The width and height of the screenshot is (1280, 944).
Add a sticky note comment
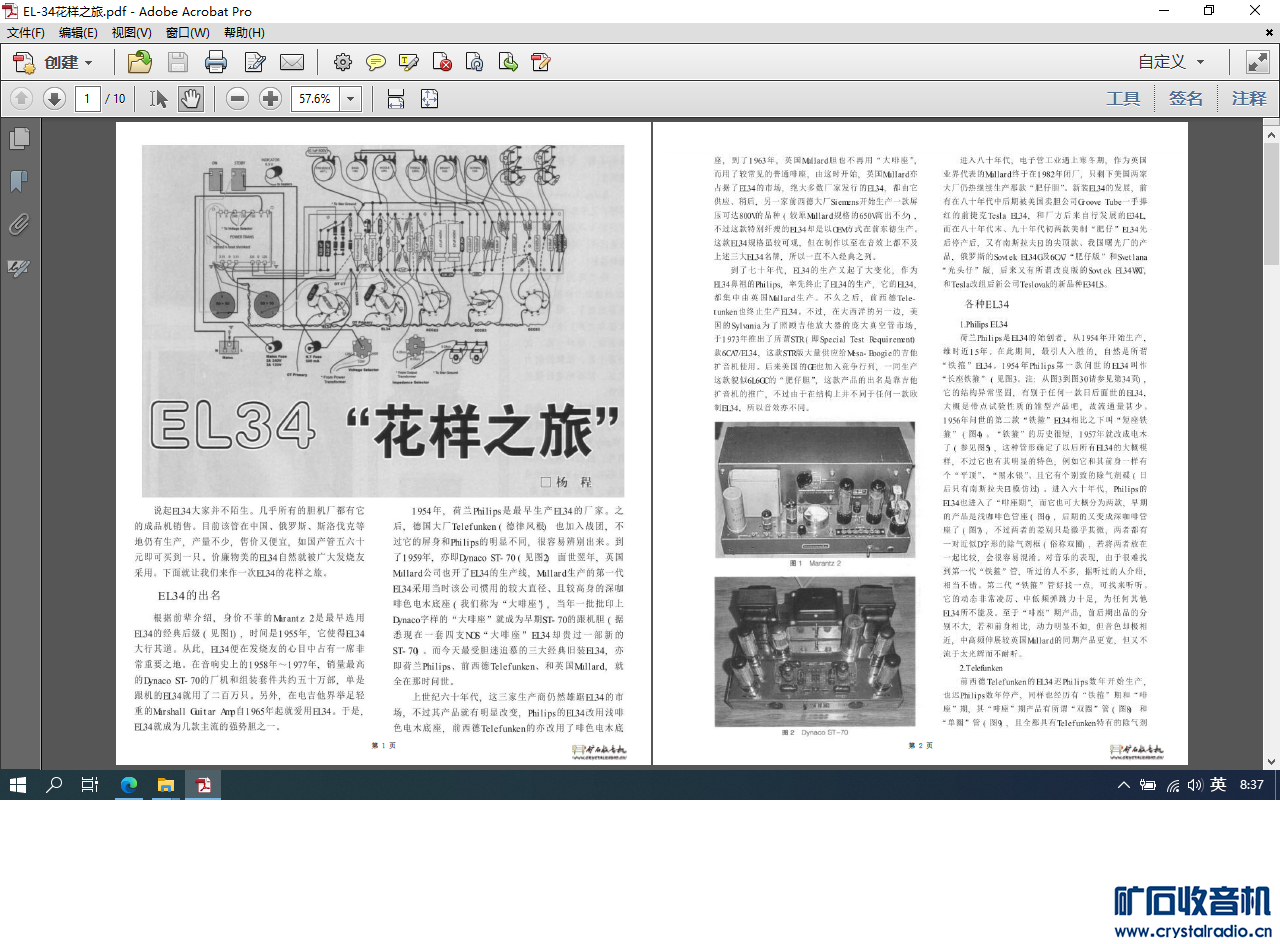point(376,62)
